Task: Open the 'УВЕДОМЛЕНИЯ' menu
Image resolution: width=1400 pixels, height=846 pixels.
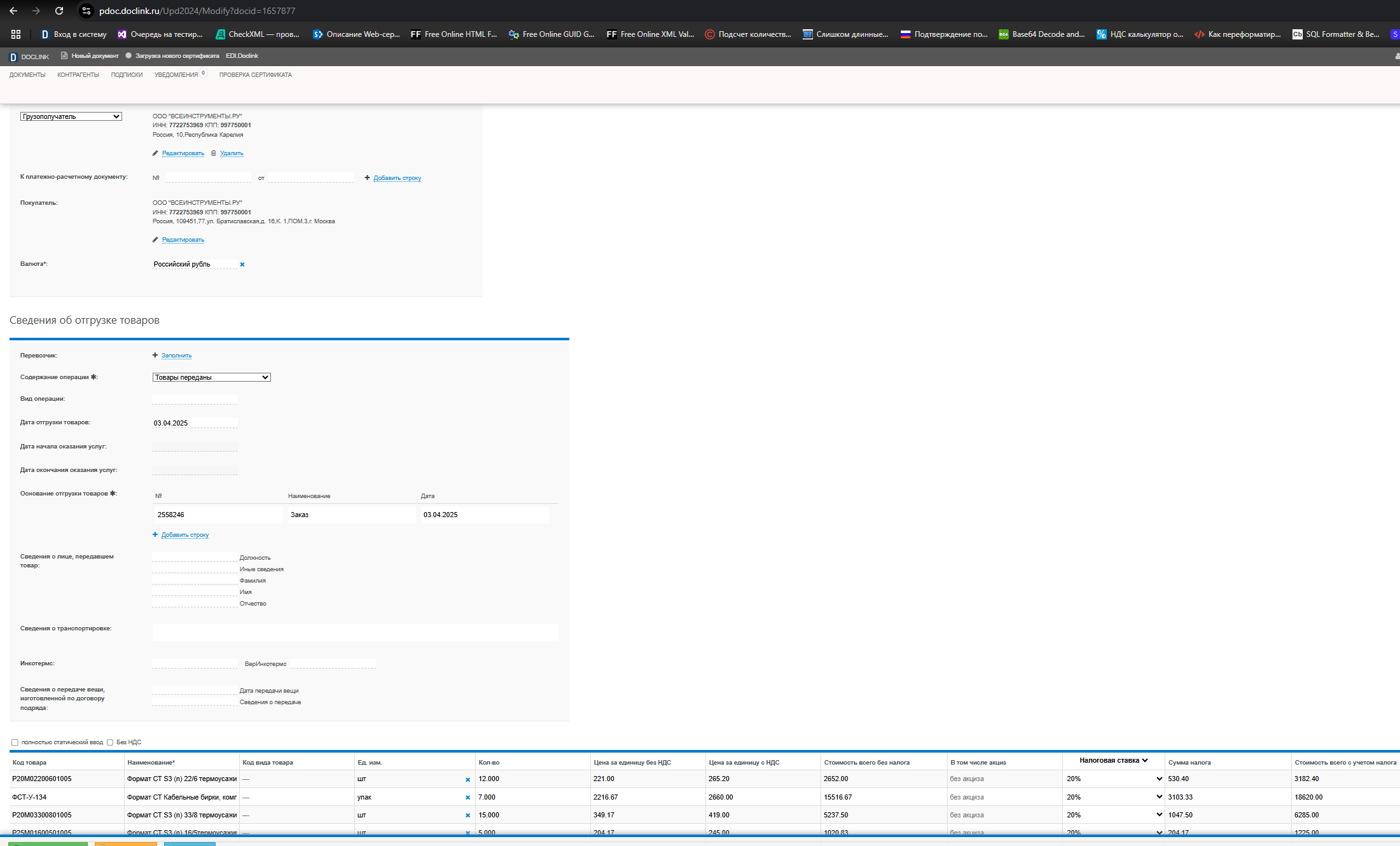Action: coord(176,75)
